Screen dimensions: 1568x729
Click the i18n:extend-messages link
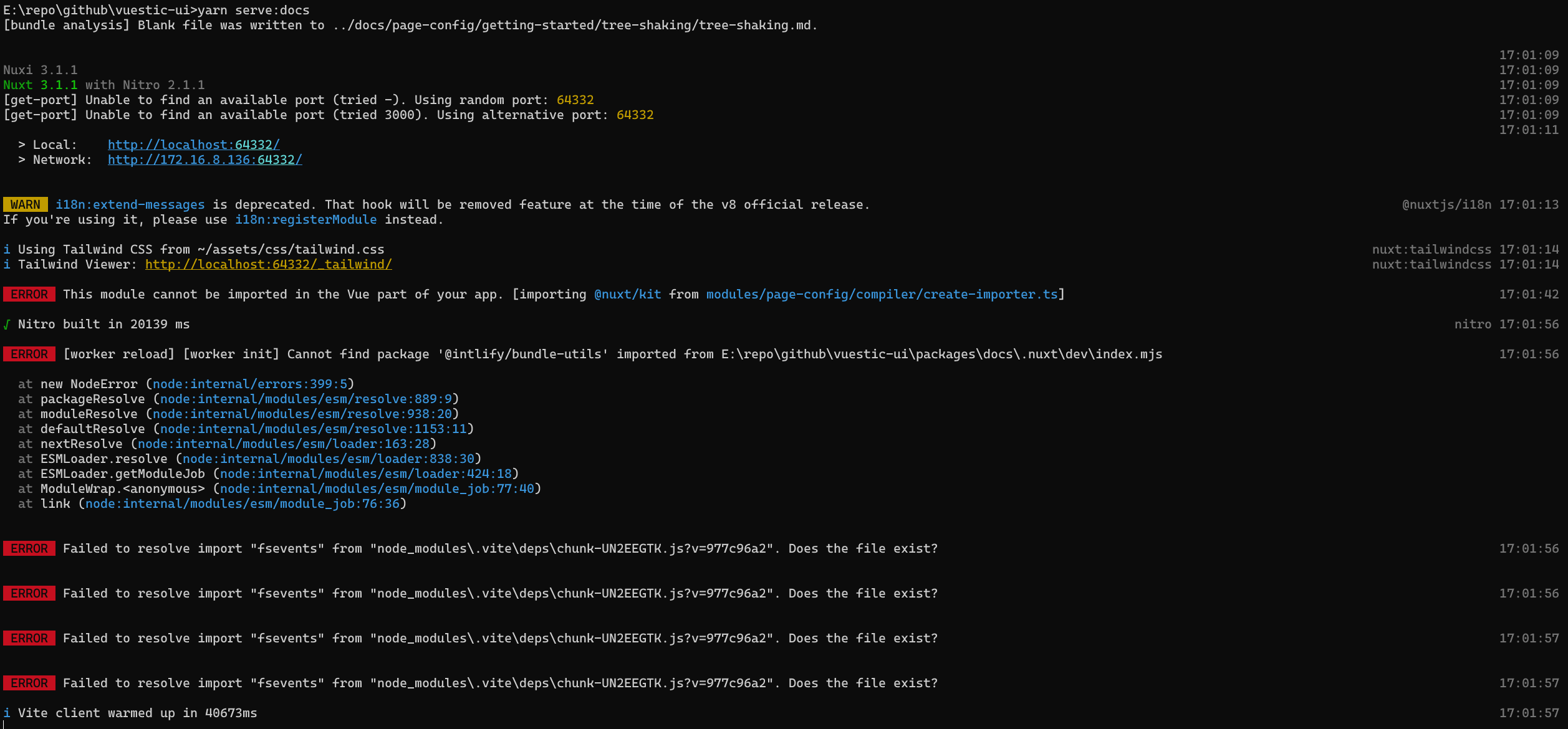click(130, 204)
